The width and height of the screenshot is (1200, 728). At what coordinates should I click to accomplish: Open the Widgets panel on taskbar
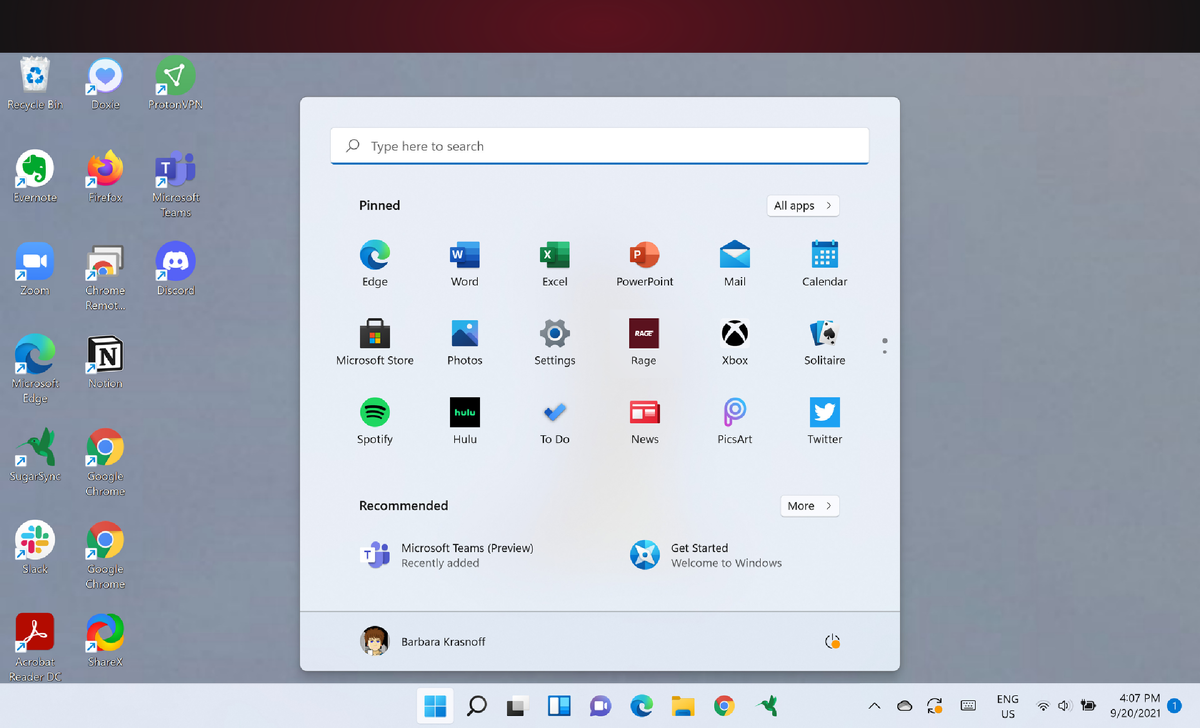click(x=559, y=706)
